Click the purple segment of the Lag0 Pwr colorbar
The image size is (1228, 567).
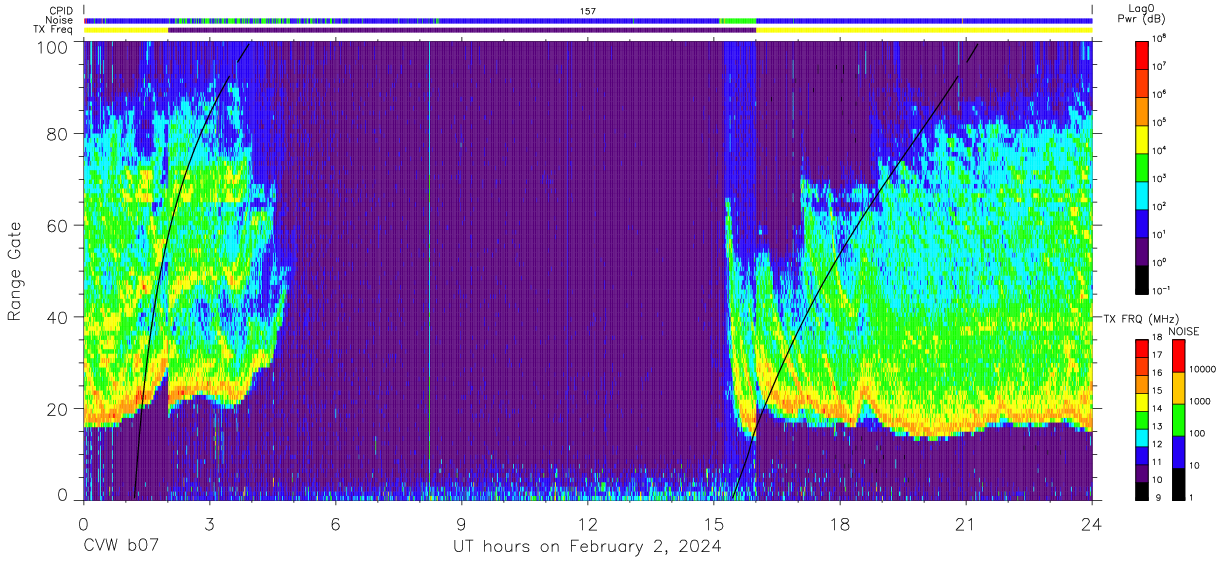[x=1143, y=250]
